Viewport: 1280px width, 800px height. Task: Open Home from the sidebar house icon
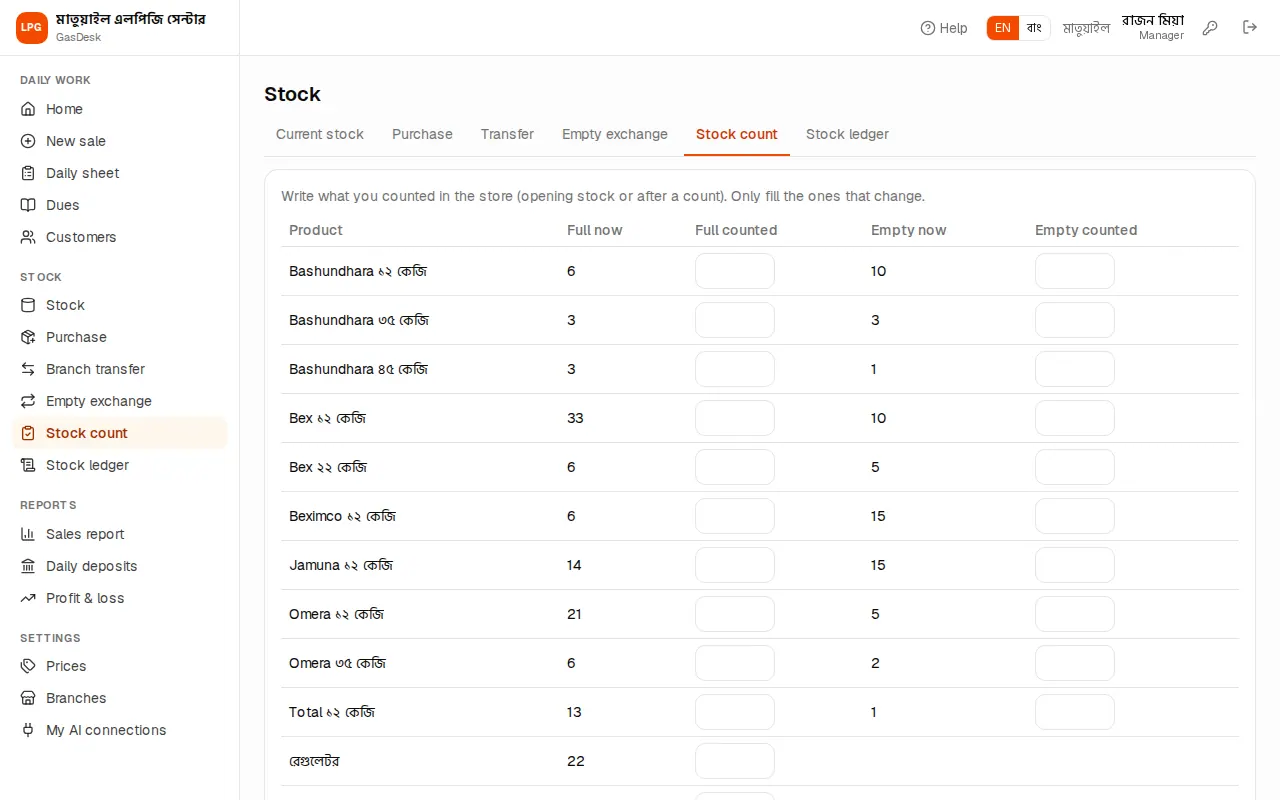pyautogui.click(x=28, y=109)
